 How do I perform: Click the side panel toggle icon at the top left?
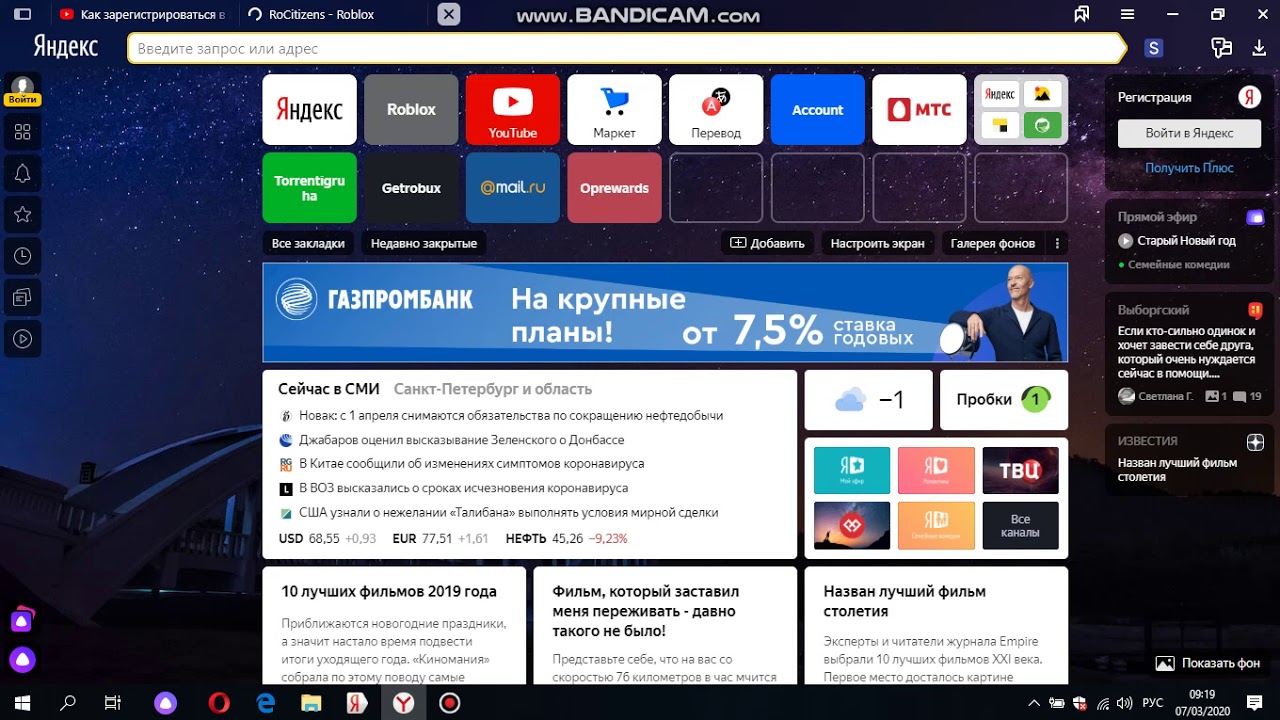point(22,14)
